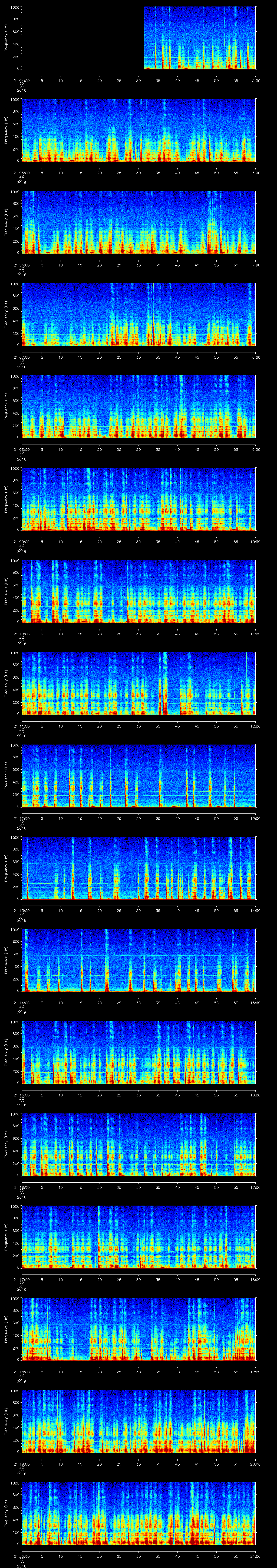Screen dimensions: 277x1568
Task: Click the 19:00 end-of-axis label
Action: (256, 1373)
